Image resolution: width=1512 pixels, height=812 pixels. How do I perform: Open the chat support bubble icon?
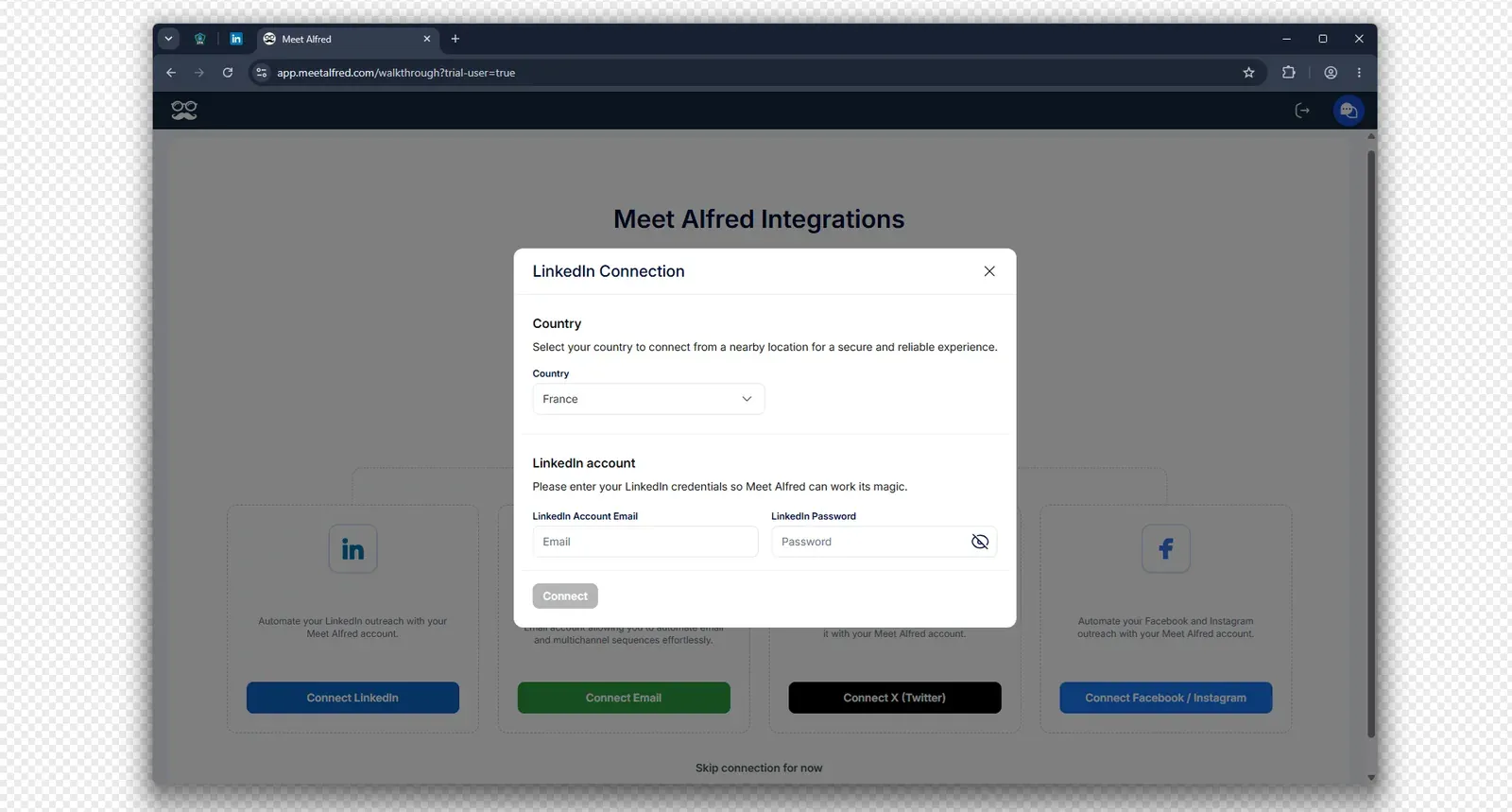1349,111
